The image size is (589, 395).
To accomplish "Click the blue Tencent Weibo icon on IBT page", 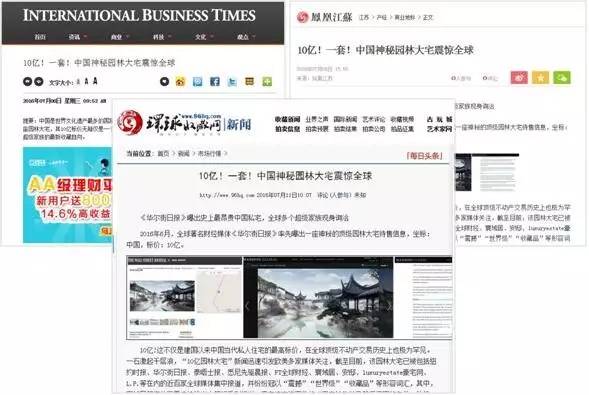I will click(x=197, y=81).
